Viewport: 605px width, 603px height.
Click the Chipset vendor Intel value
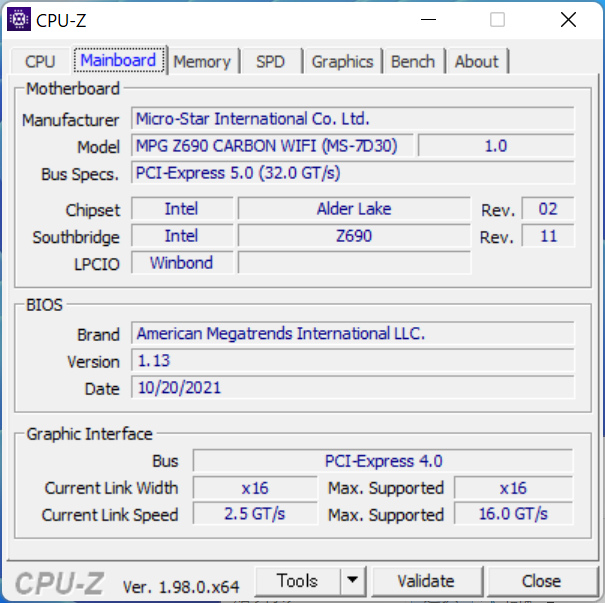(182, 209)
